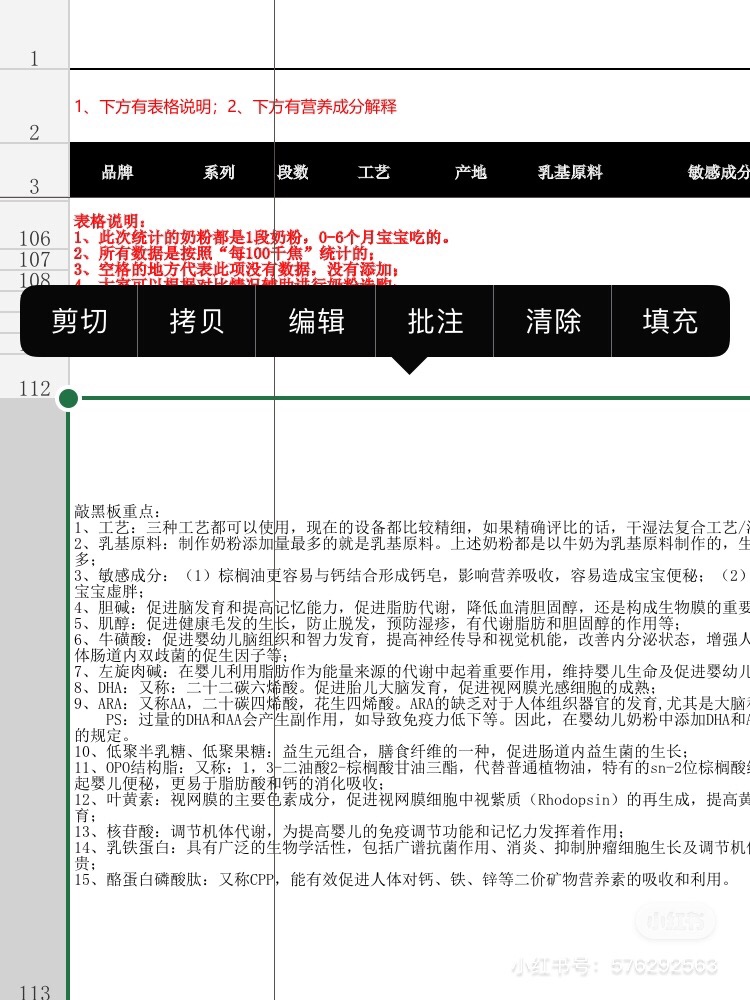Tap row header 113
The image size is (750, 1000).
(34, 990)
